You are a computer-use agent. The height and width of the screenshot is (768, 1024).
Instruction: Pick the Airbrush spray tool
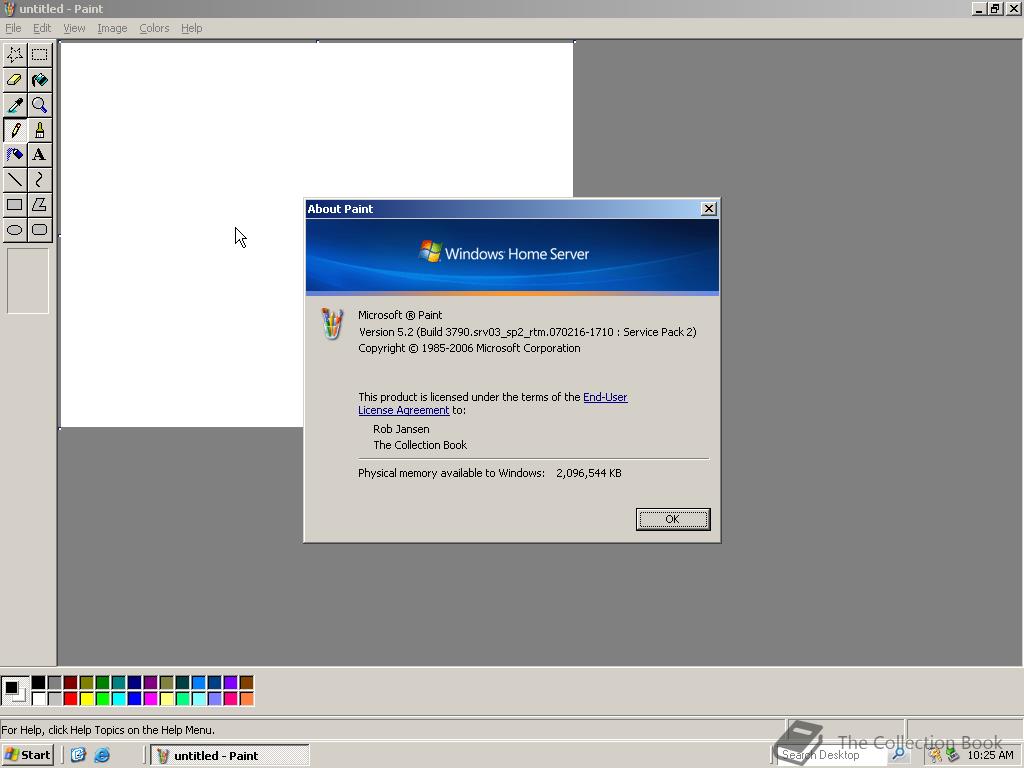coord(15,155)
